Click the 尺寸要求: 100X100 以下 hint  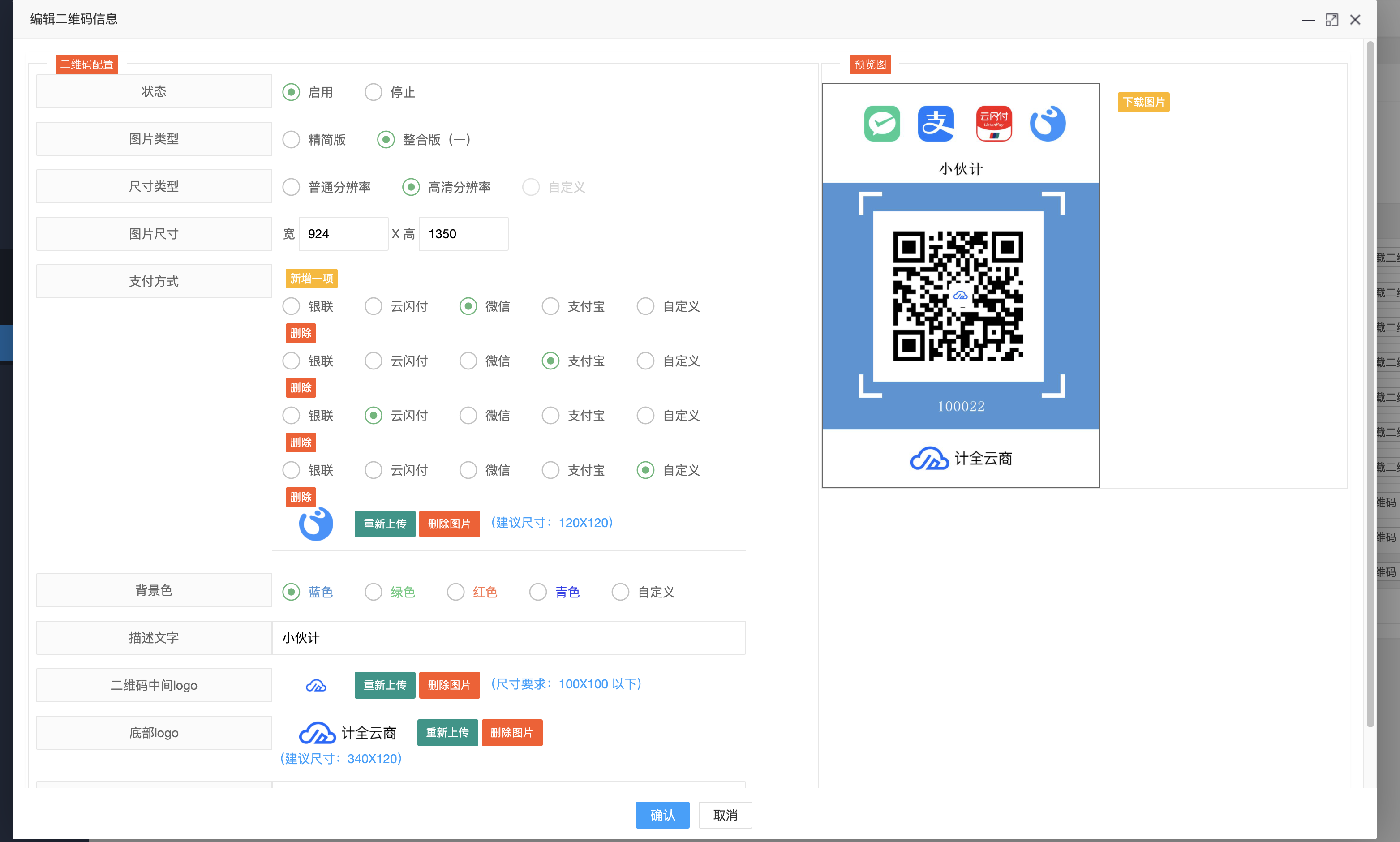pos(566,684)
